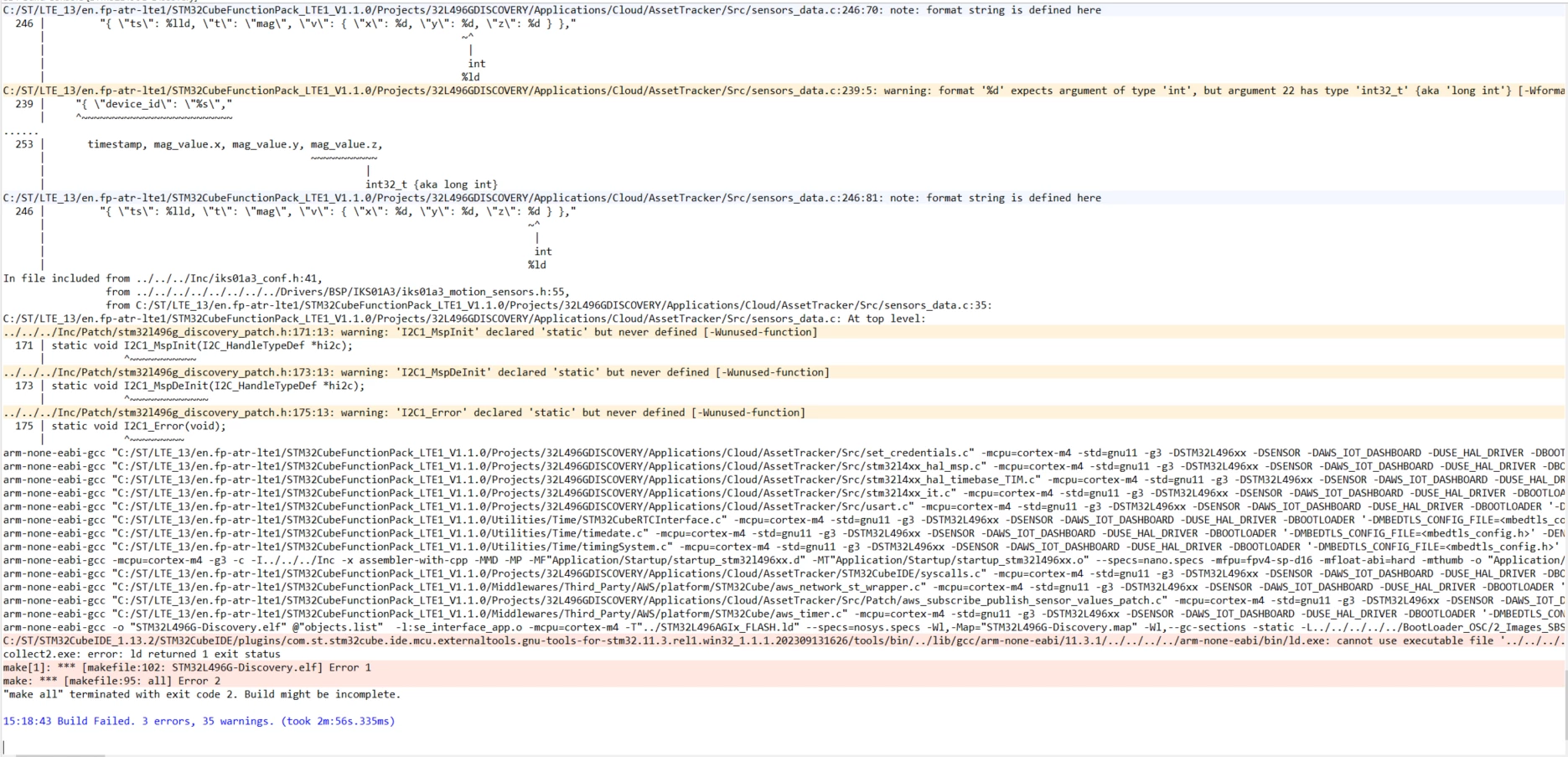Click the aws_subscribe_publish_sensor_values_patch.c compile line
This screenshot has height=757, width=1568.
click(784, 600)
